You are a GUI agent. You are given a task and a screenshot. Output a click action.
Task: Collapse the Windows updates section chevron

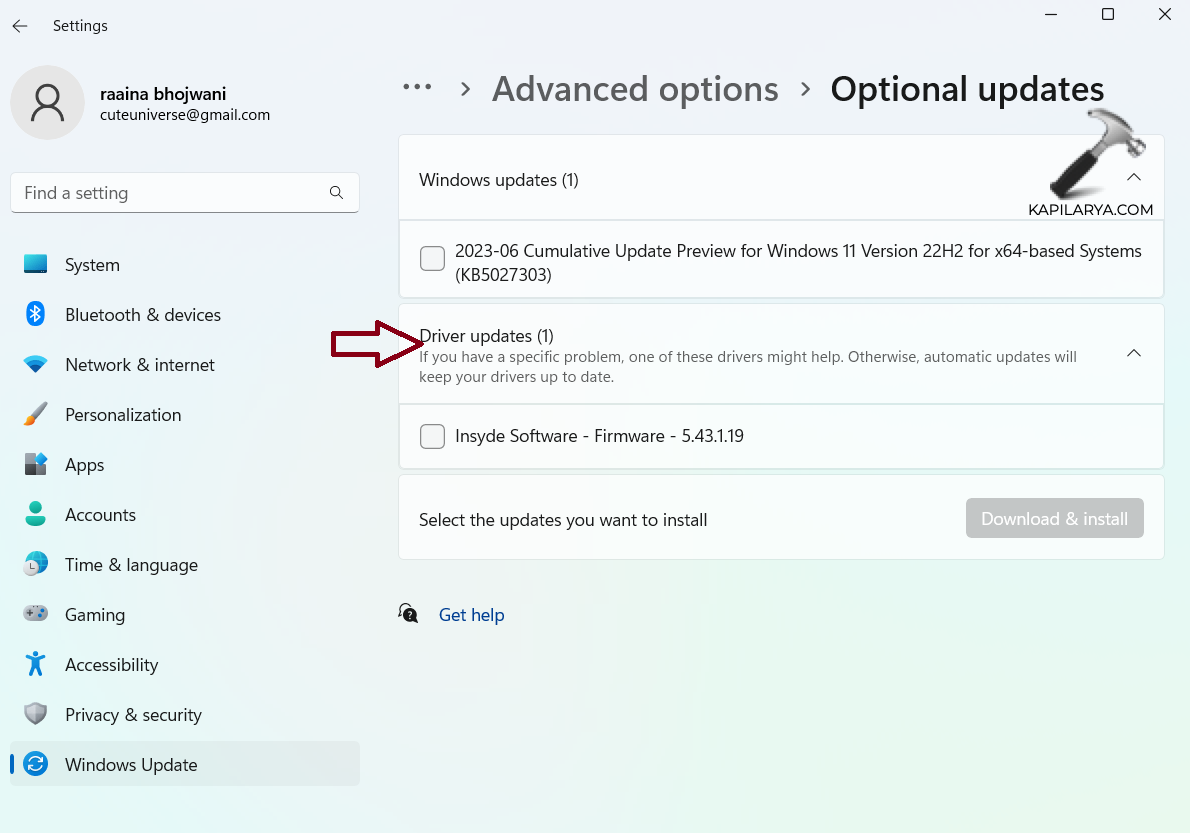pos(1133,178)
